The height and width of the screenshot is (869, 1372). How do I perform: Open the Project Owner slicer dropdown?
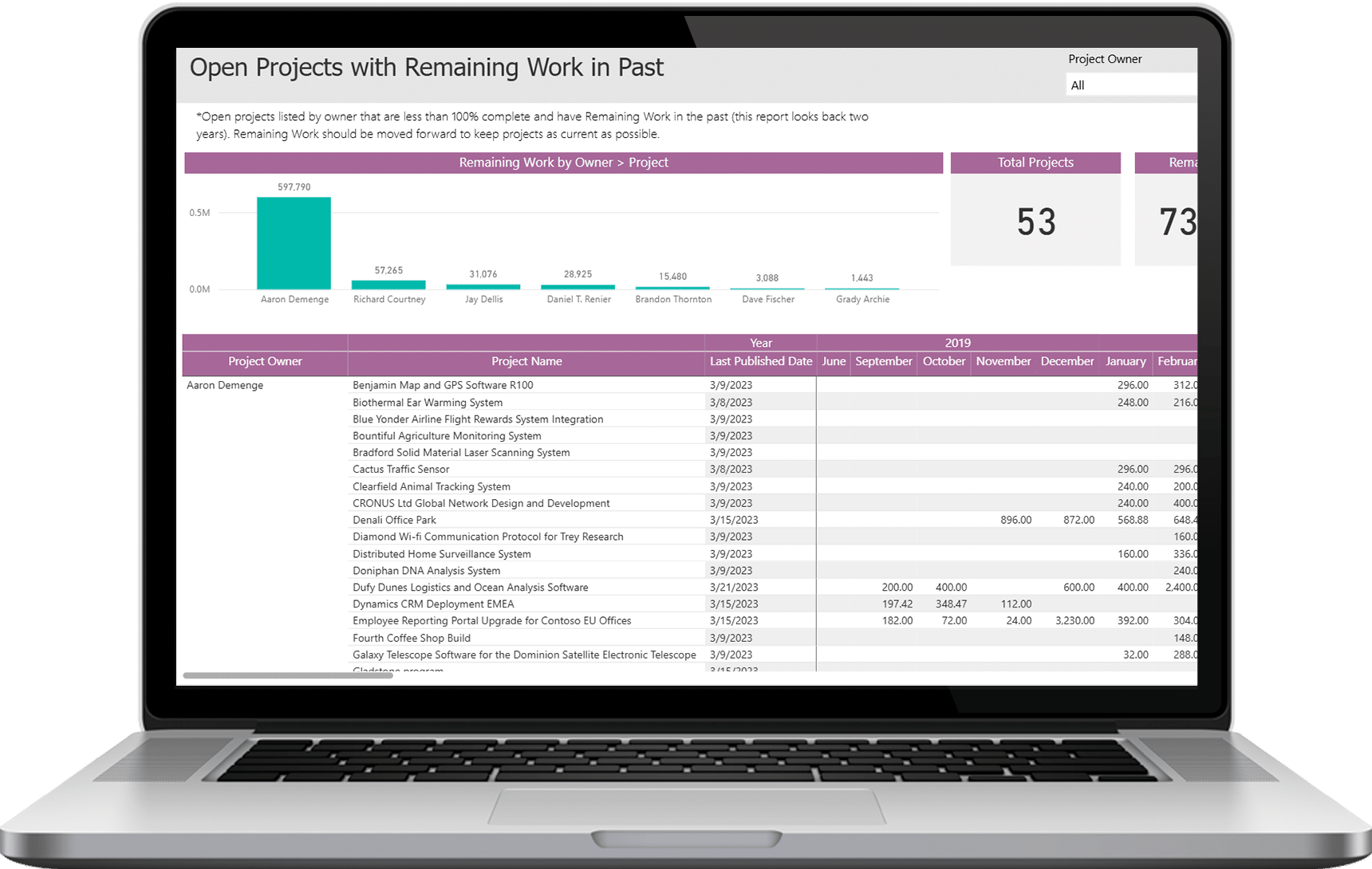click(x=1130, y=85)
